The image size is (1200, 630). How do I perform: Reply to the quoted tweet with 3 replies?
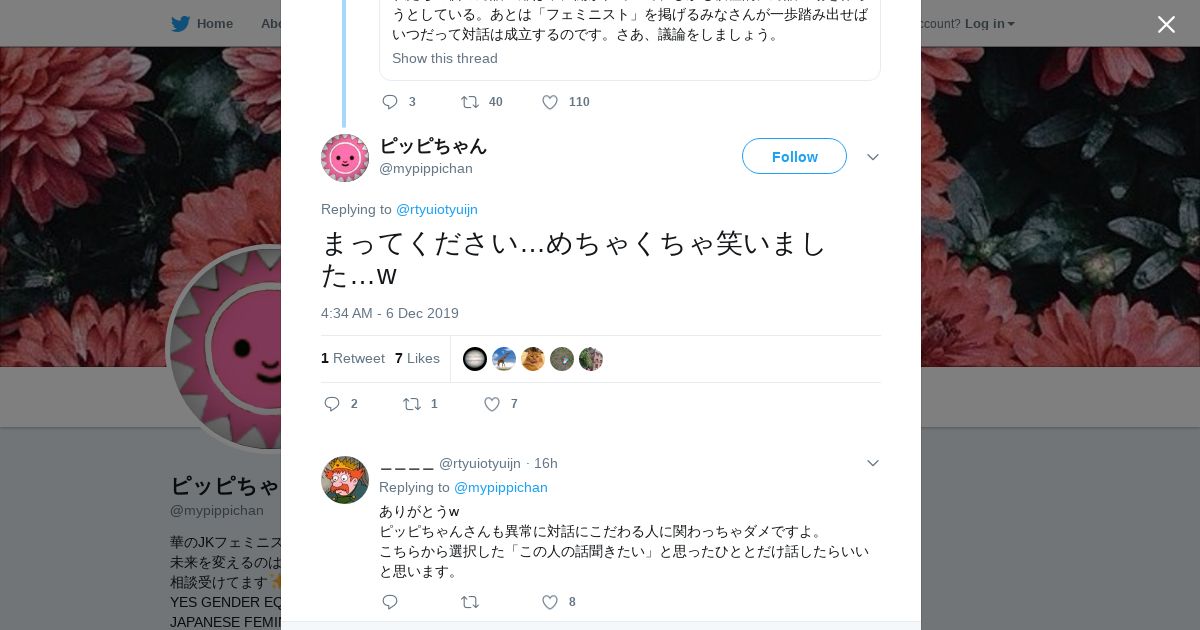pos(390,102)
